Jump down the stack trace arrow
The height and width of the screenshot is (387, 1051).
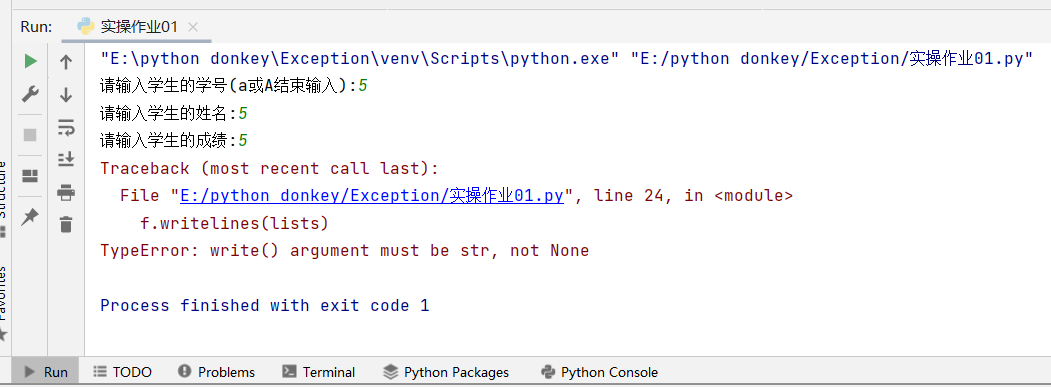(x=66, y=95)
